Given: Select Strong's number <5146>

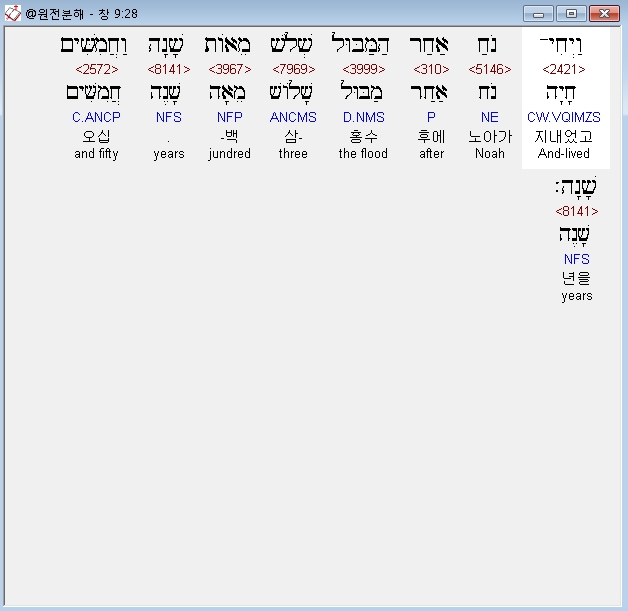Looking at the screenshot, I should tap(489, 69).
